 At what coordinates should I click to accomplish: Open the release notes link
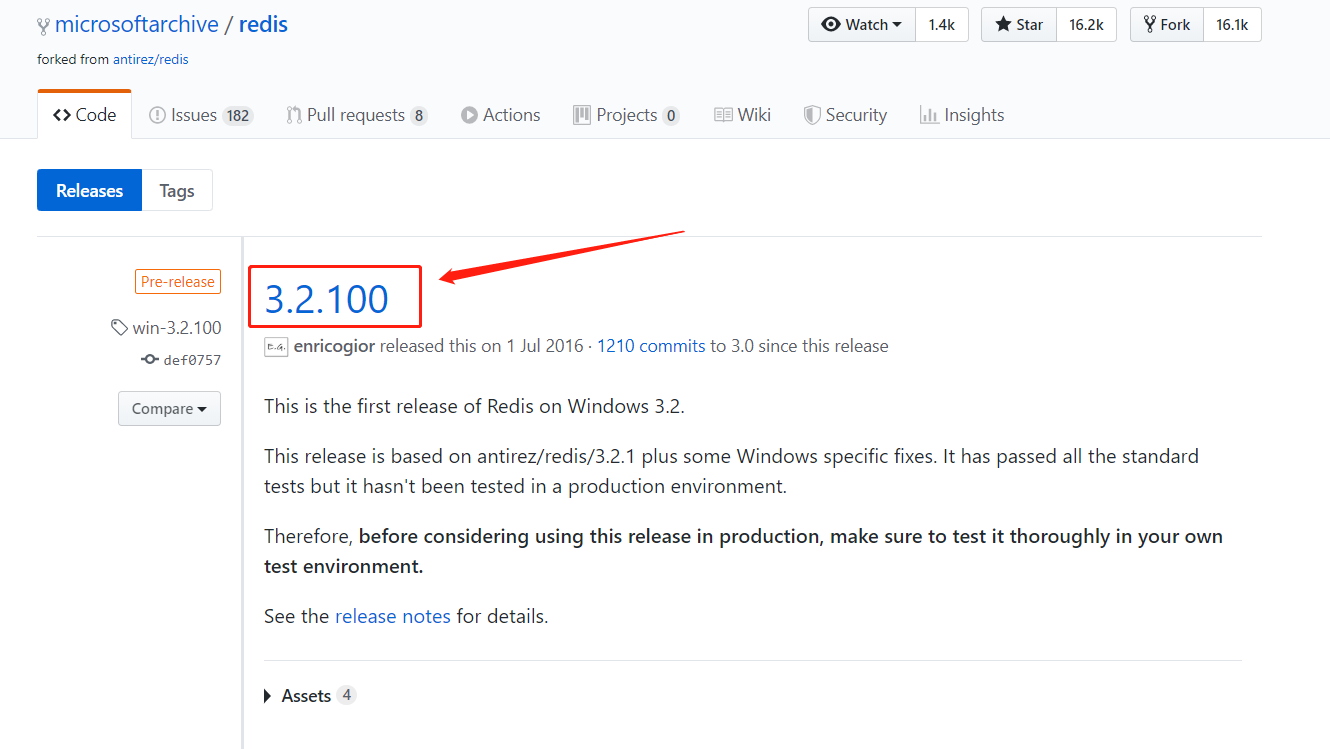pos(392,616)
